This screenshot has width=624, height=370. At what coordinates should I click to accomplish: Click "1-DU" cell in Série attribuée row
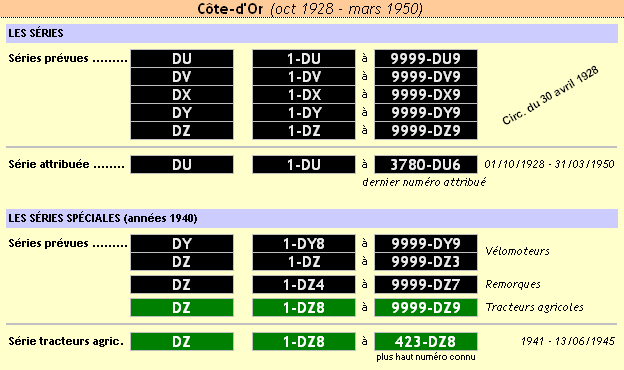(x=304, y=165)
